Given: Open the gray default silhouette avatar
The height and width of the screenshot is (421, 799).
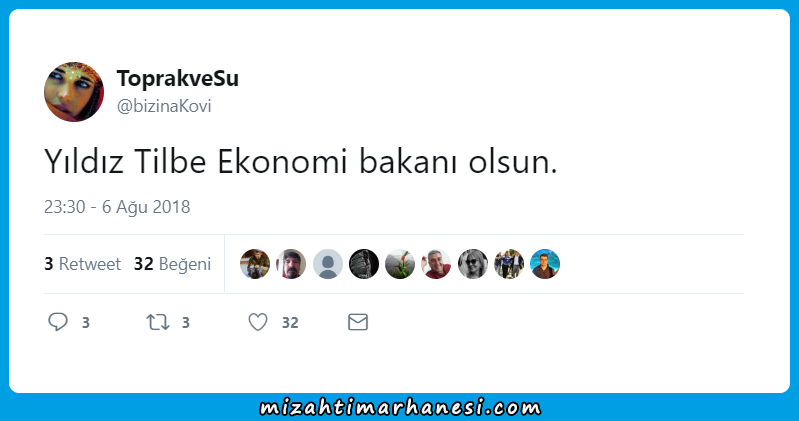Looking at the screenshot, I should pos(328,264).
